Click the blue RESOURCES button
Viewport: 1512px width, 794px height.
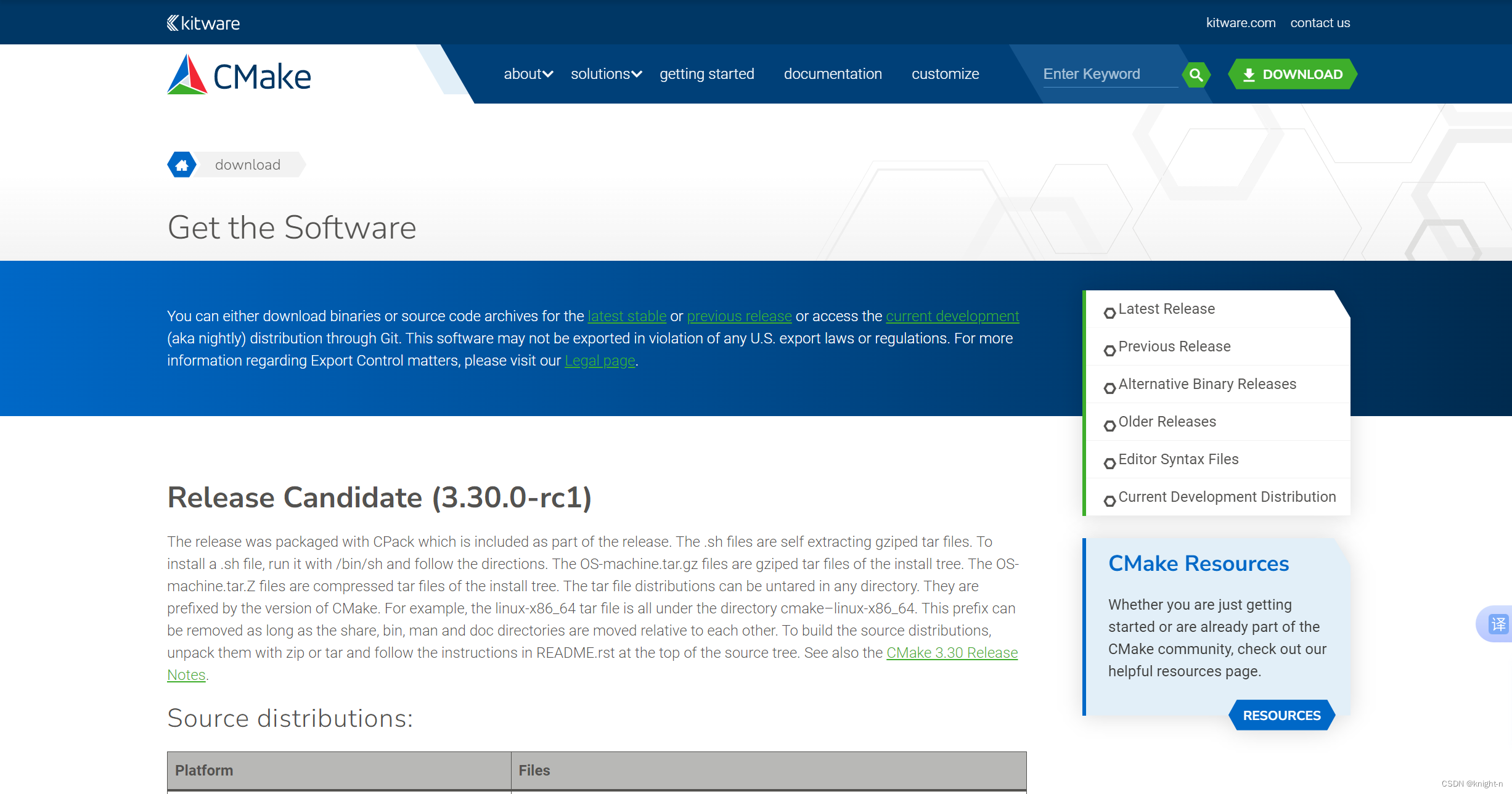[1281, 715]
